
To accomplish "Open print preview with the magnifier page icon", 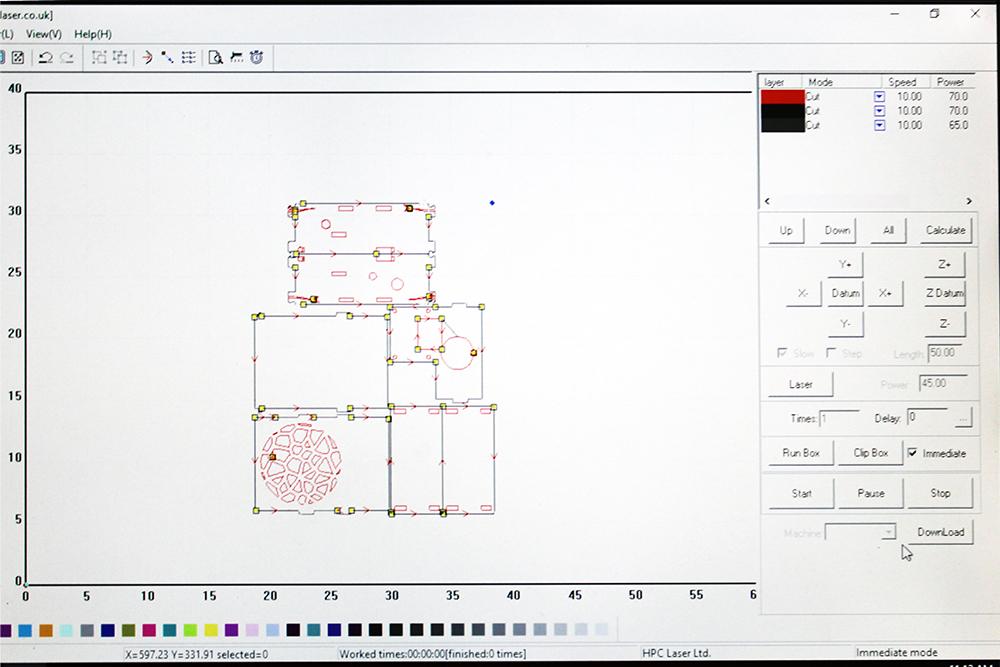I will pos(216,57).
